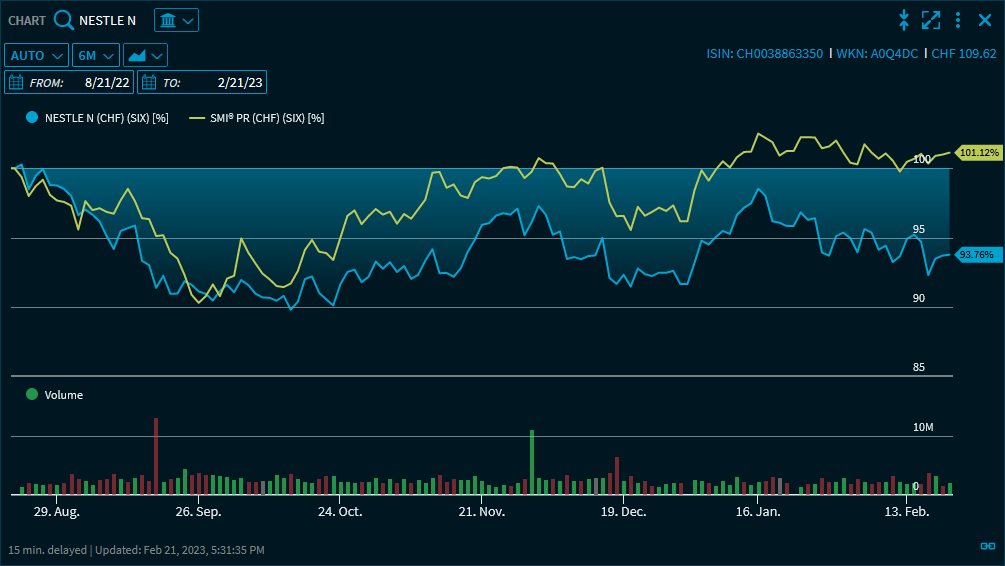Close the chart widget with the X icon

(984, 20)
